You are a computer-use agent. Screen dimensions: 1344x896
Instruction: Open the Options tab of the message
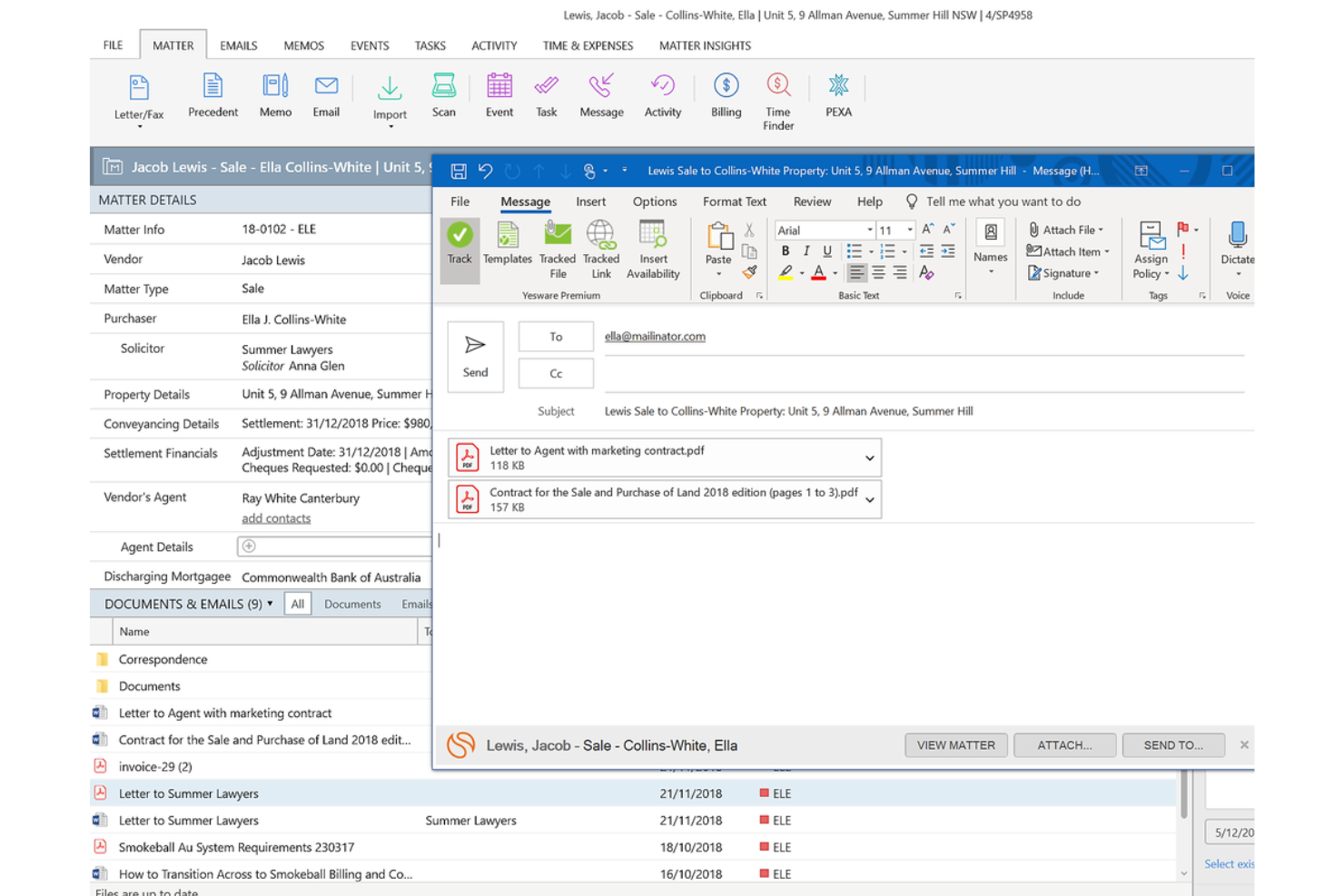pyautogui.click(x=655, y=202)
